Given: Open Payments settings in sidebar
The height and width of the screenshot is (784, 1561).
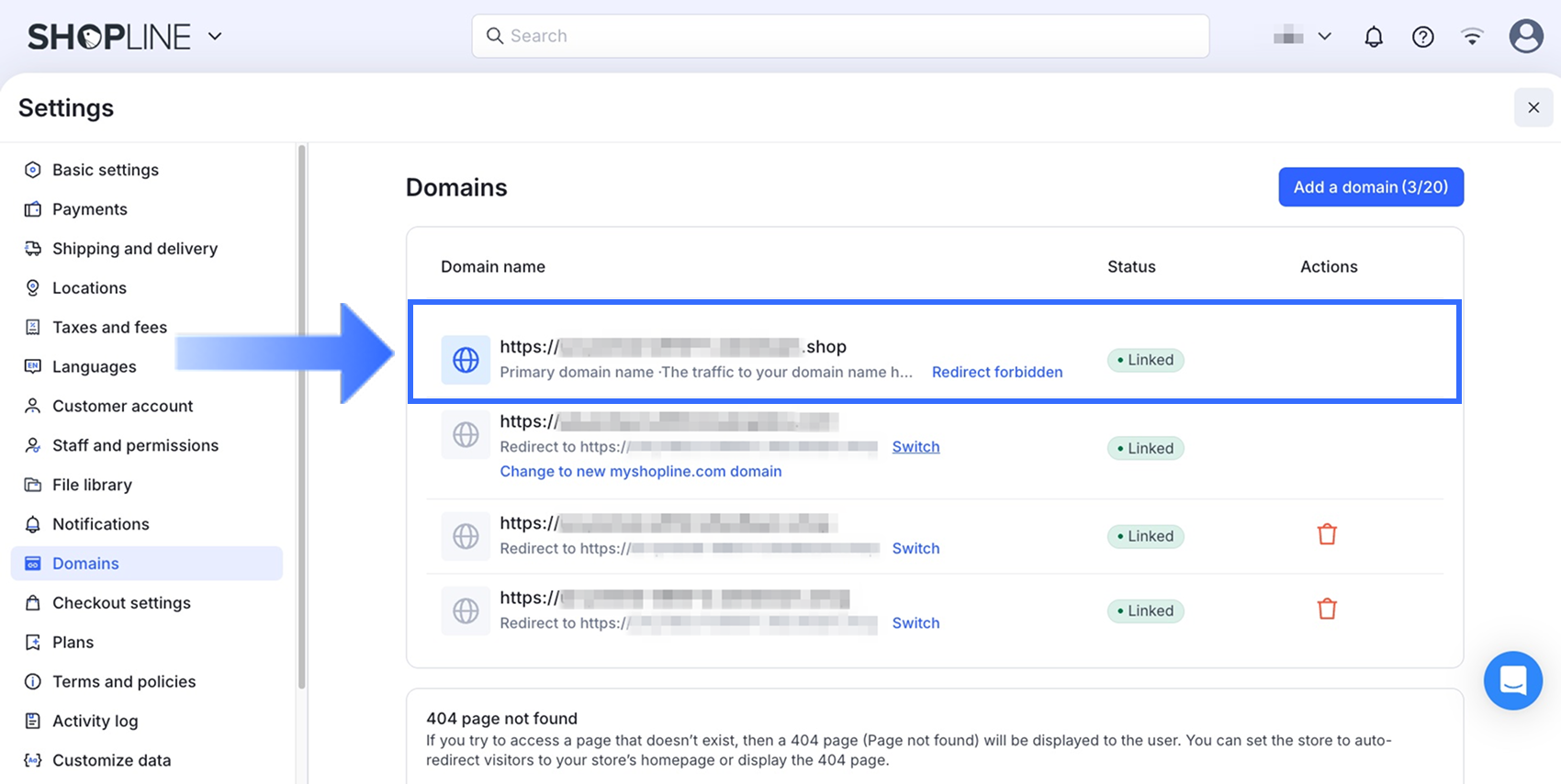Looking at the screenshot, I should pyautogui.click(x=89, y=209).
